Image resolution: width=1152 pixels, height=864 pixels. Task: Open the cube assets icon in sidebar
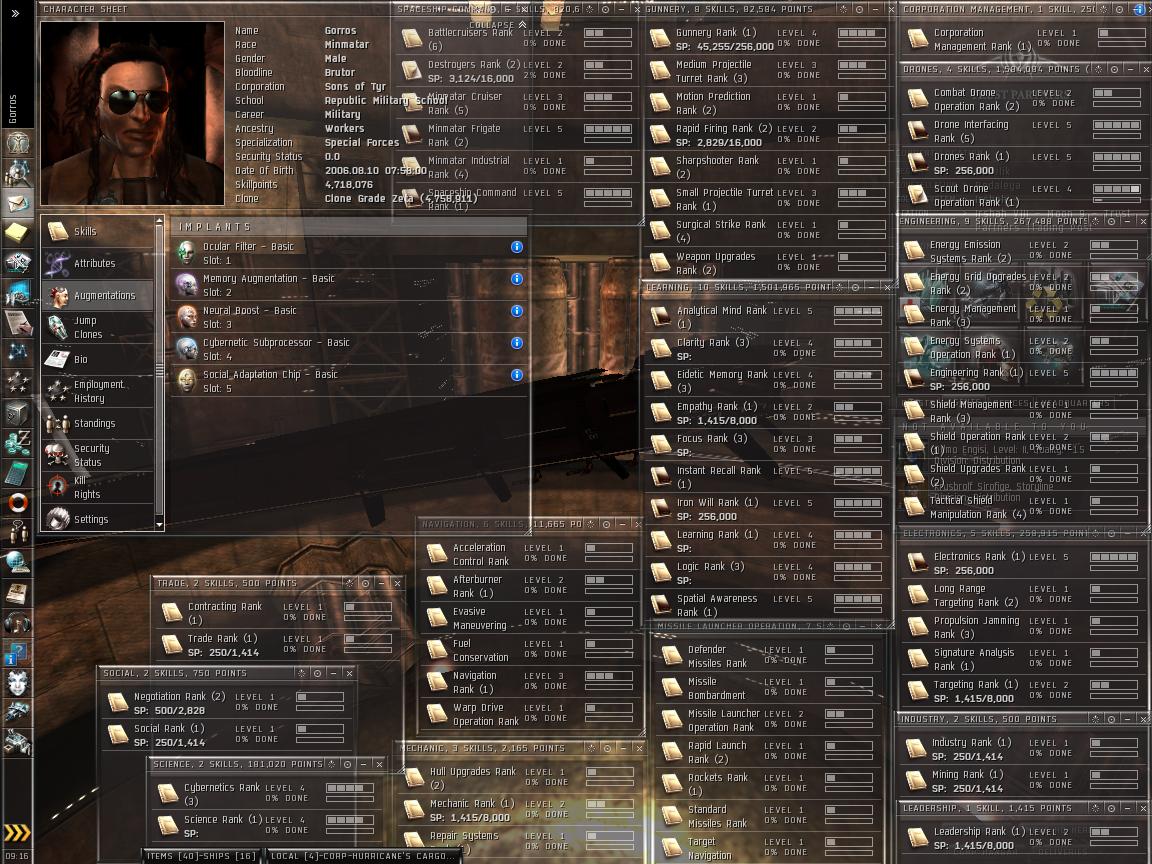18,413
